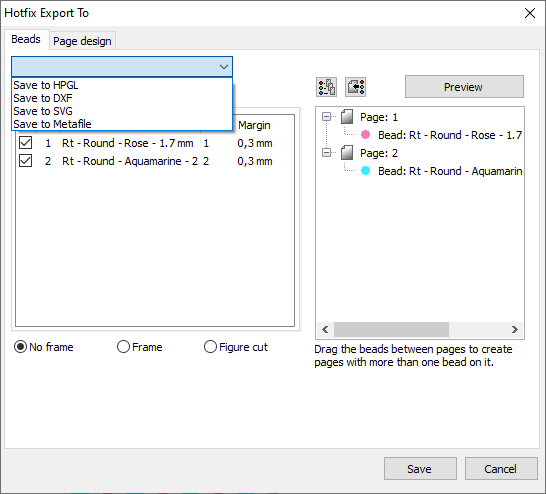Collapse the Page: 1 tree node

pos(326,117)
